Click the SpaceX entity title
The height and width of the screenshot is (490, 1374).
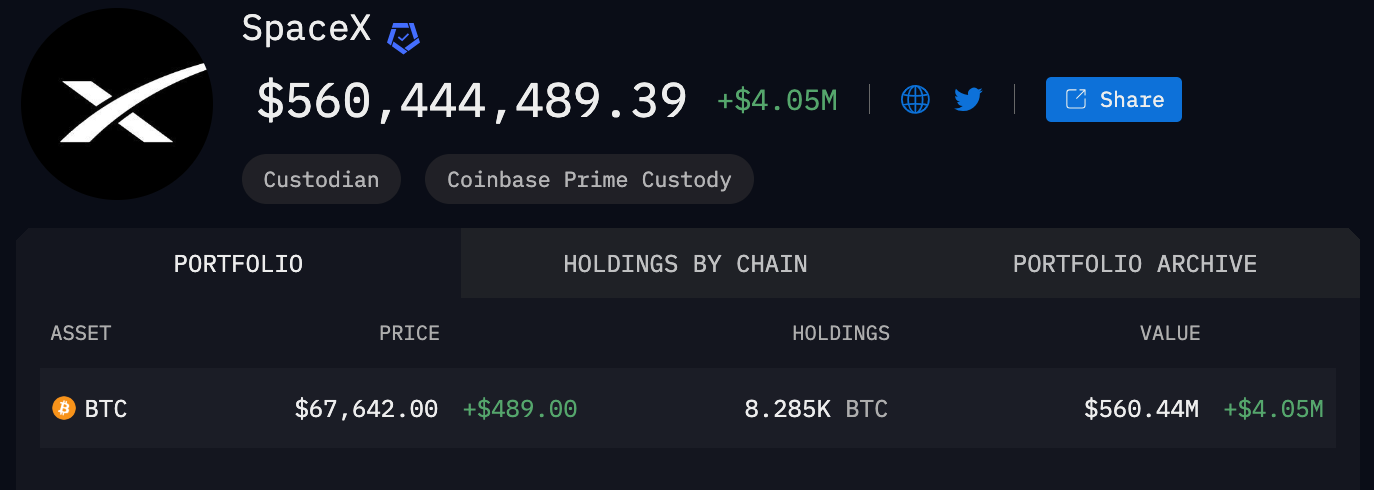point(306,30)
